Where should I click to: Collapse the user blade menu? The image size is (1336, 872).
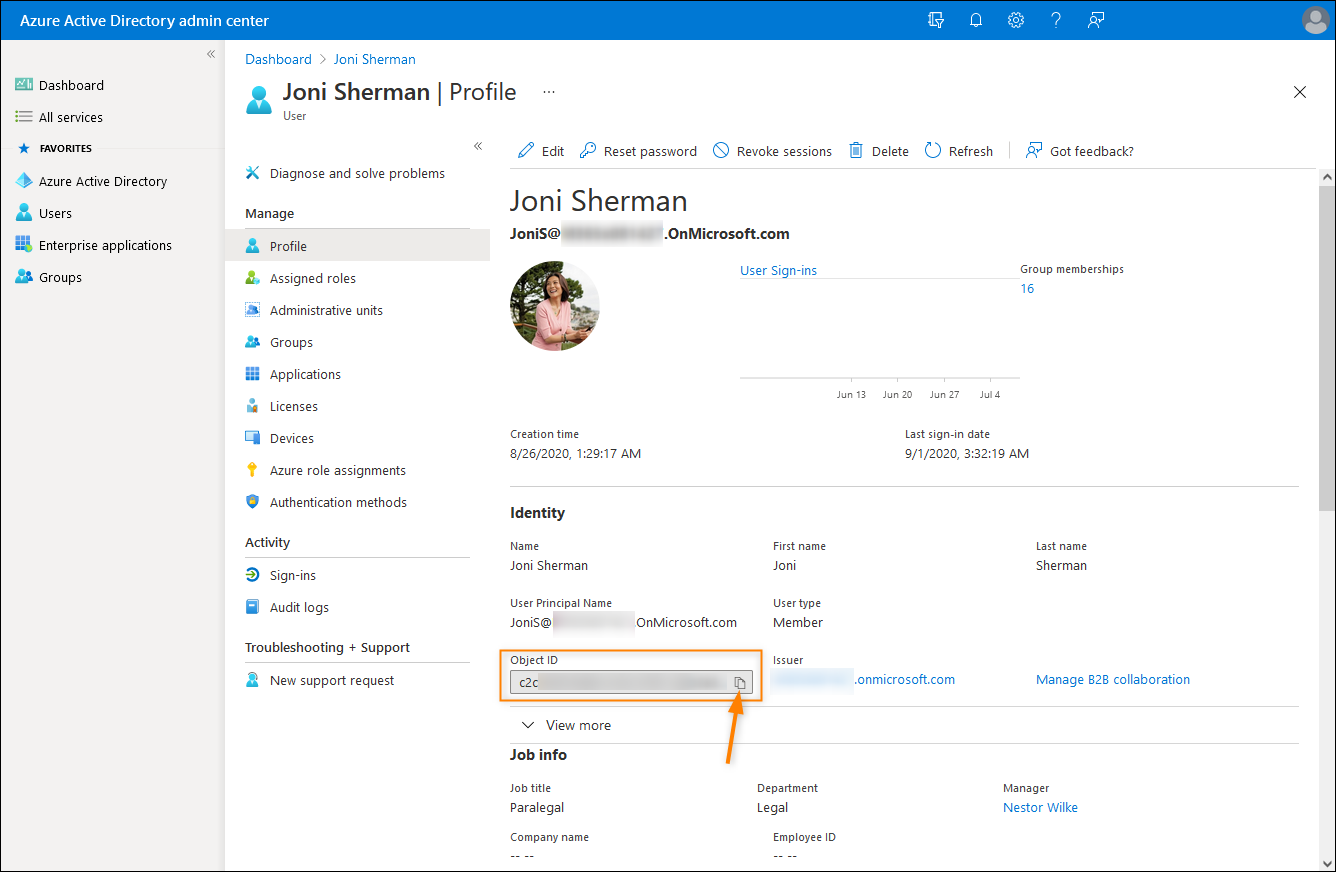[x=478, y=146]
